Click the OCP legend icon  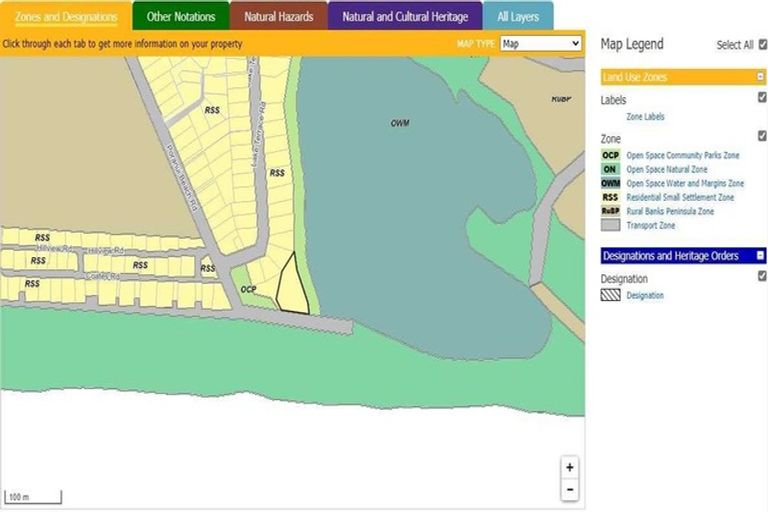coord(610,156)
